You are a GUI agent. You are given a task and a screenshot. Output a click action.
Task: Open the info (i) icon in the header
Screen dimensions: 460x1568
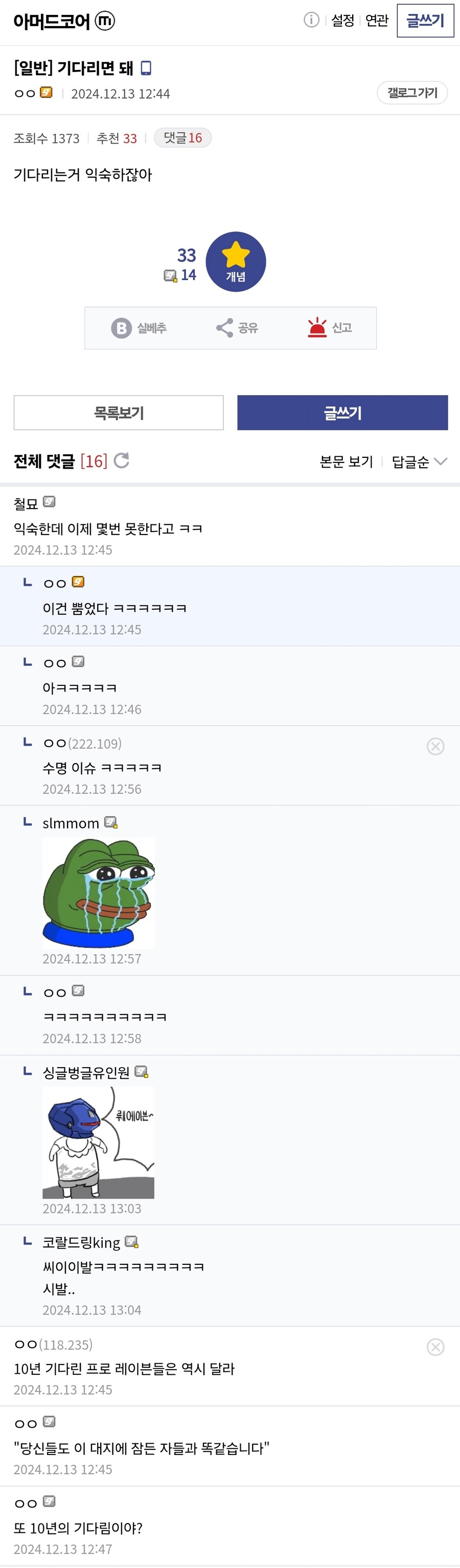[x=312, y=19]
